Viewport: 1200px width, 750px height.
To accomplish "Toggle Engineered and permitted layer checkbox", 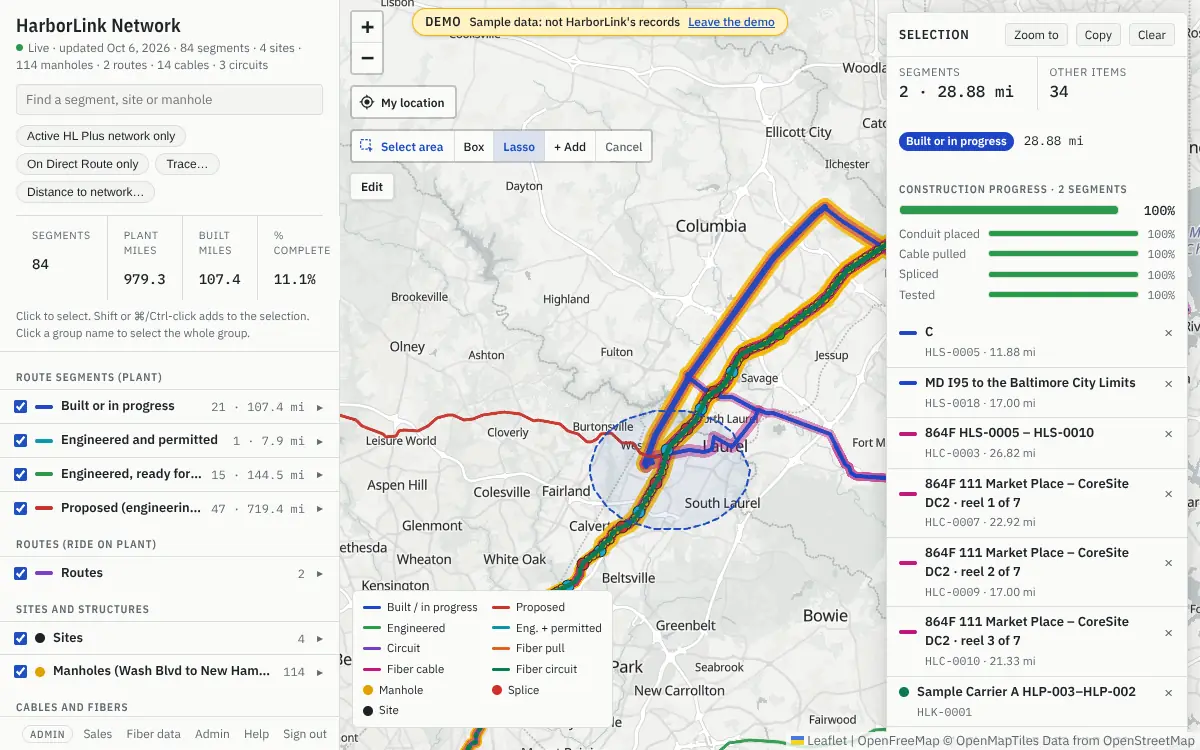I will point(21,441).
